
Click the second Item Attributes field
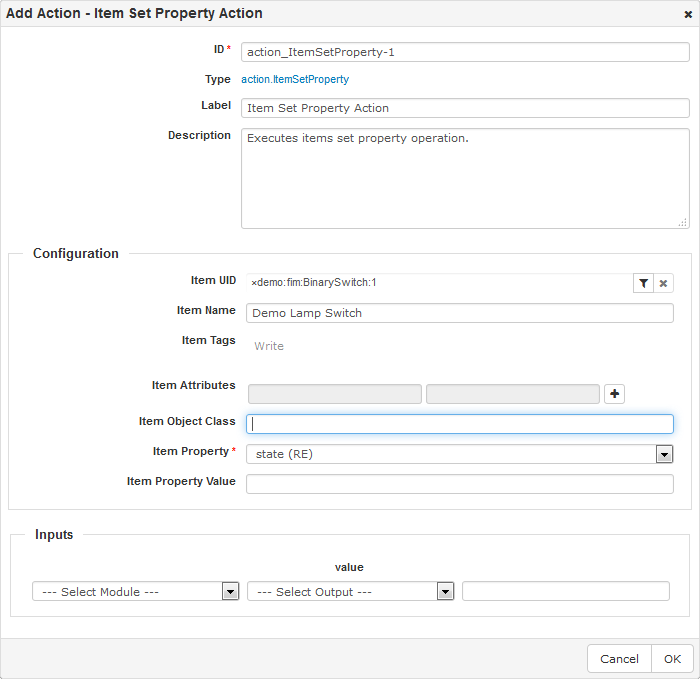(512, 394)
